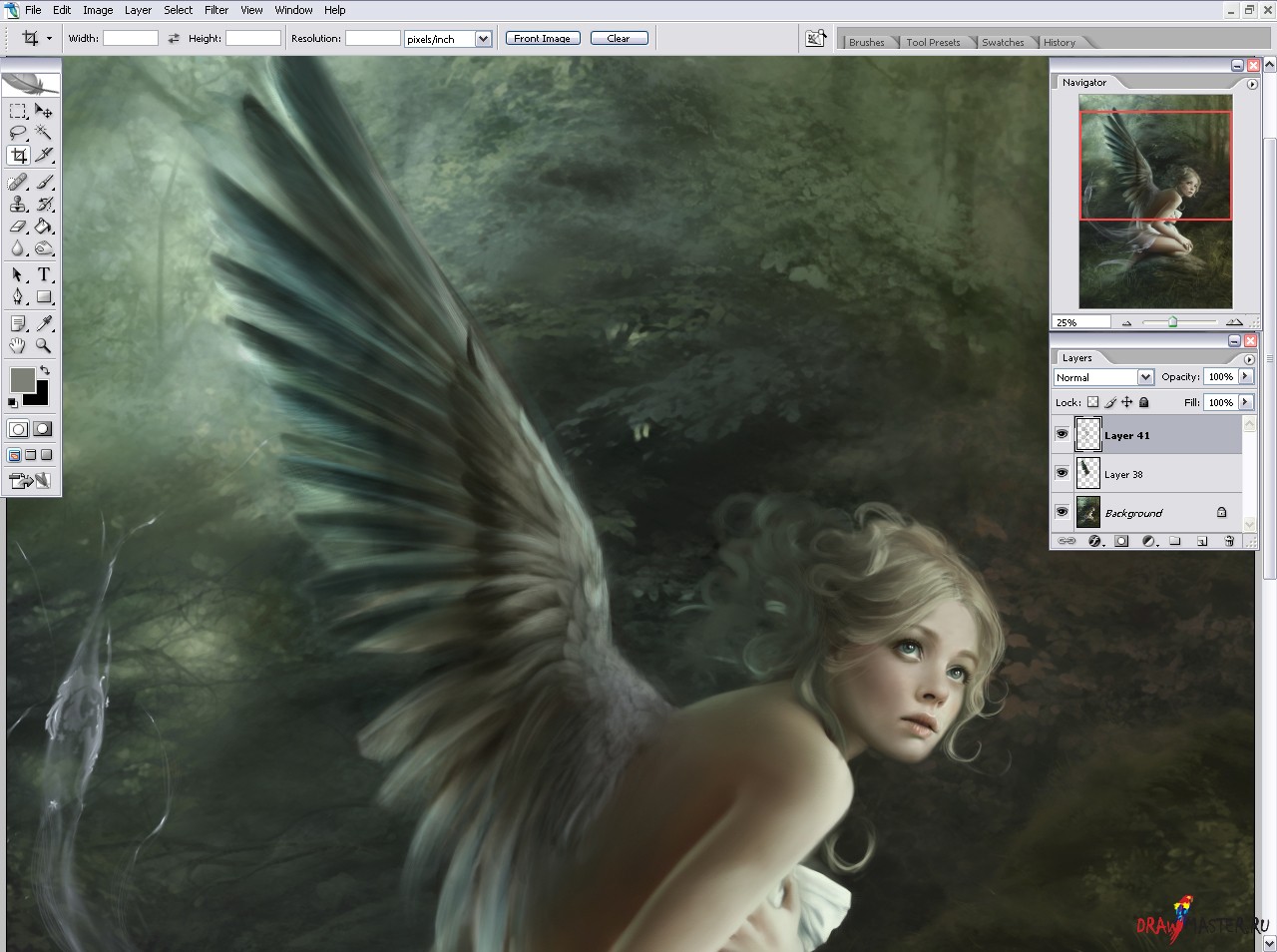Select the Blur tool
Viewport: 1277px width, 952px height.
tap(18, 248)
